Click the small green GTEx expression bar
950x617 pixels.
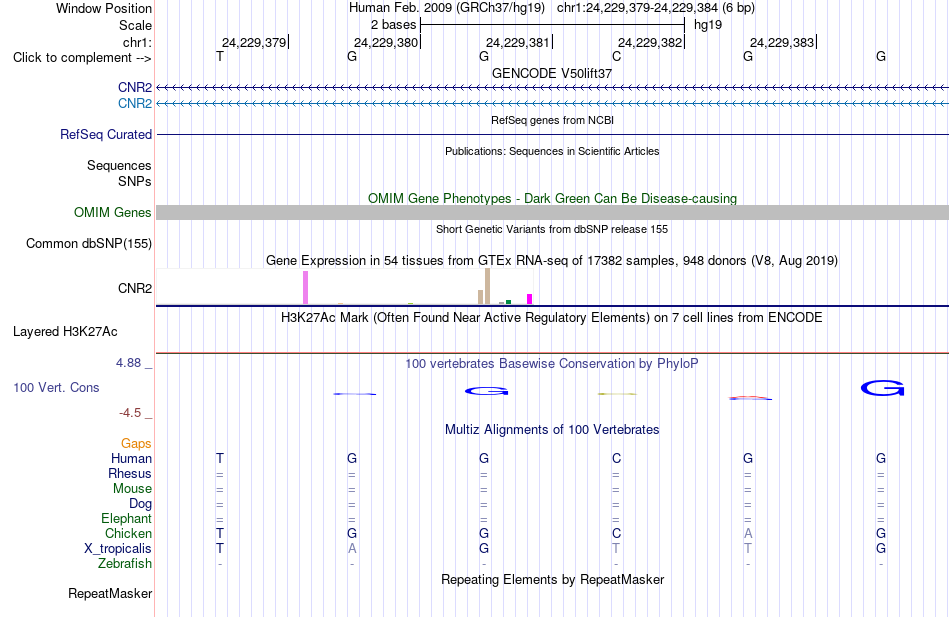(508, 302)
